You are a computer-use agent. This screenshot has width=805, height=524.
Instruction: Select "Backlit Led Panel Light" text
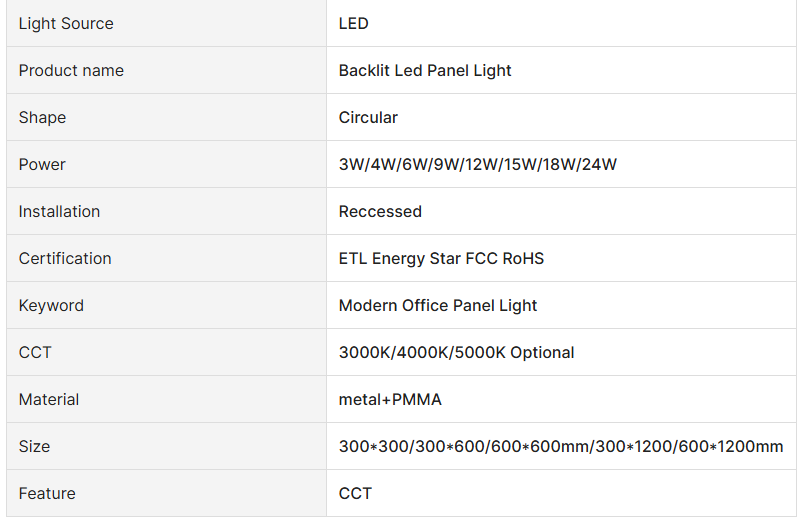click(x=425, y=70)
